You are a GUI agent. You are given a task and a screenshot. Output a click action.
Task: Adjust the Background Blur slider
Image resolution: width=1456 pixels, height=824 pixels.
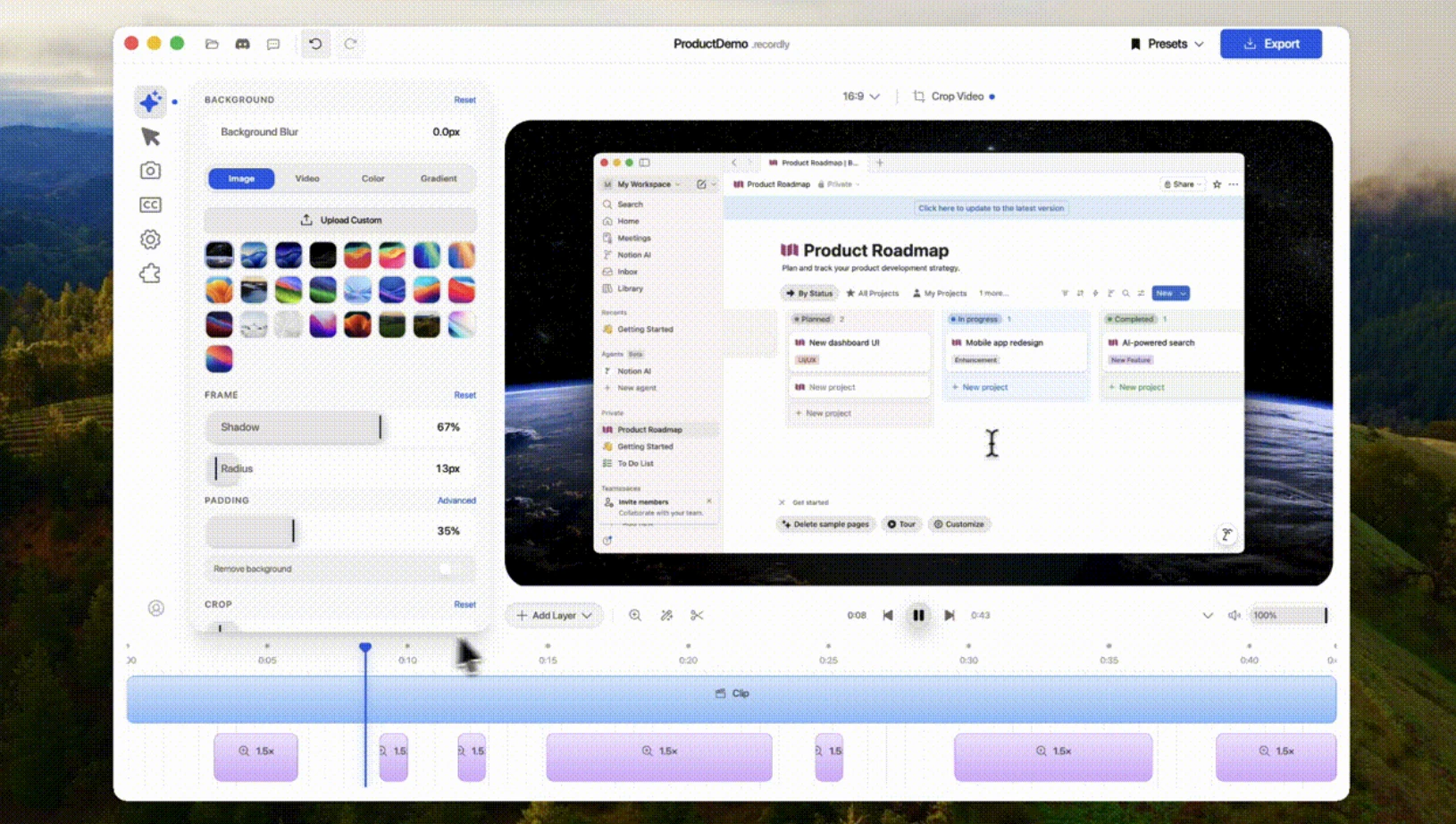pyautogui.click(x=340, y=132)
